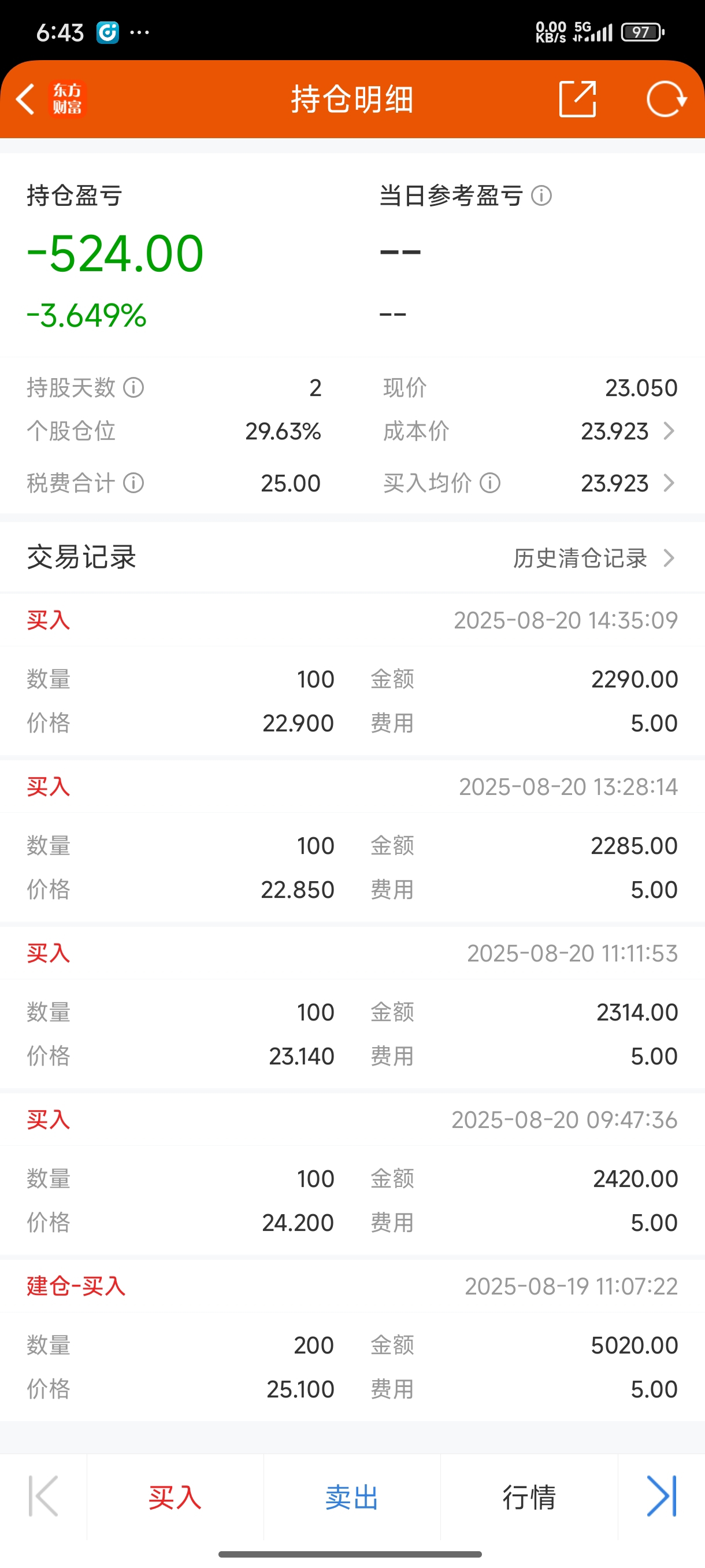Expand 成本价 details chevron
The image size is (705, 1568).
coord(669,431)
